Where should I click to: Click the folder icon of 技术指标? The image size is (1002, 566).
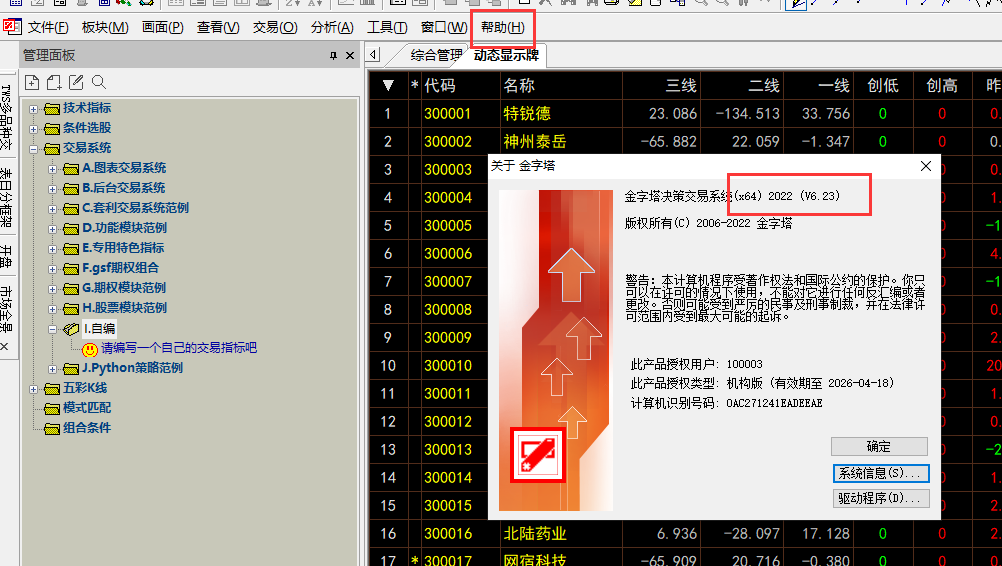pos(52,109)
